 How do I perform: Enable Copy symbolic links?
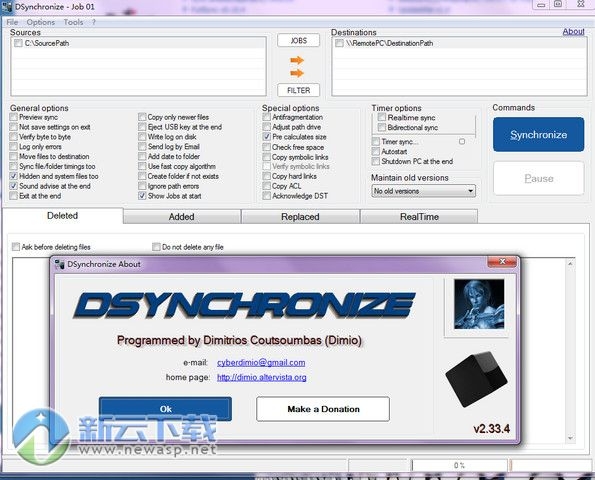click(267, 157)
